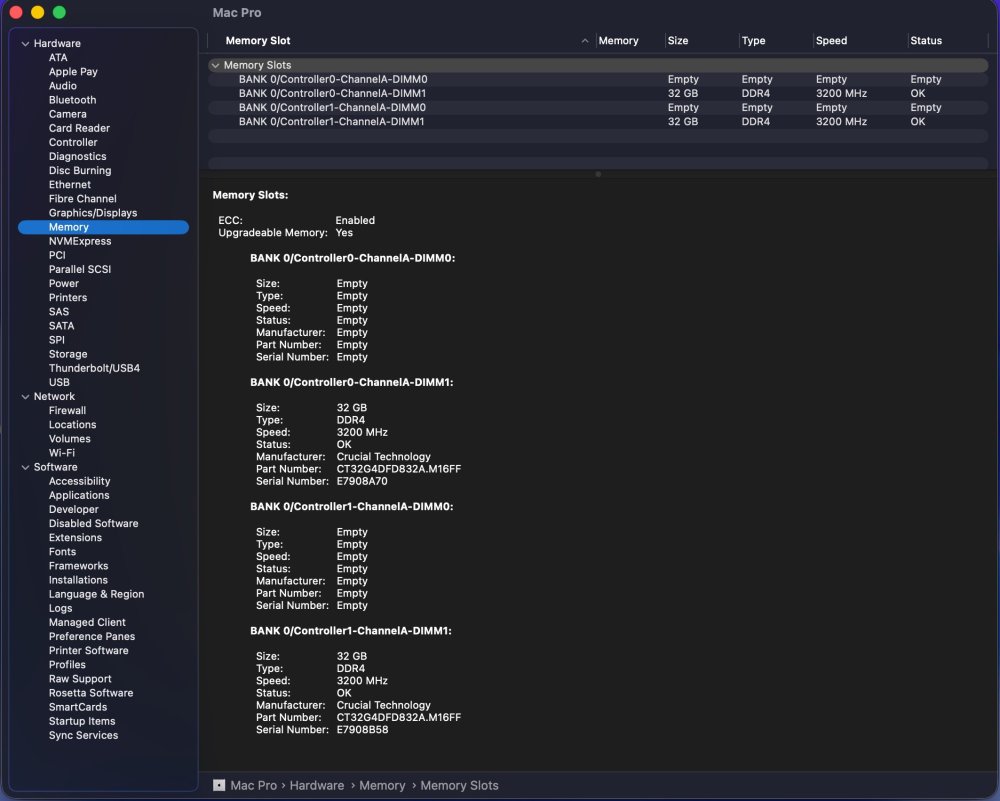Open Camera in the sidebar

68,114
